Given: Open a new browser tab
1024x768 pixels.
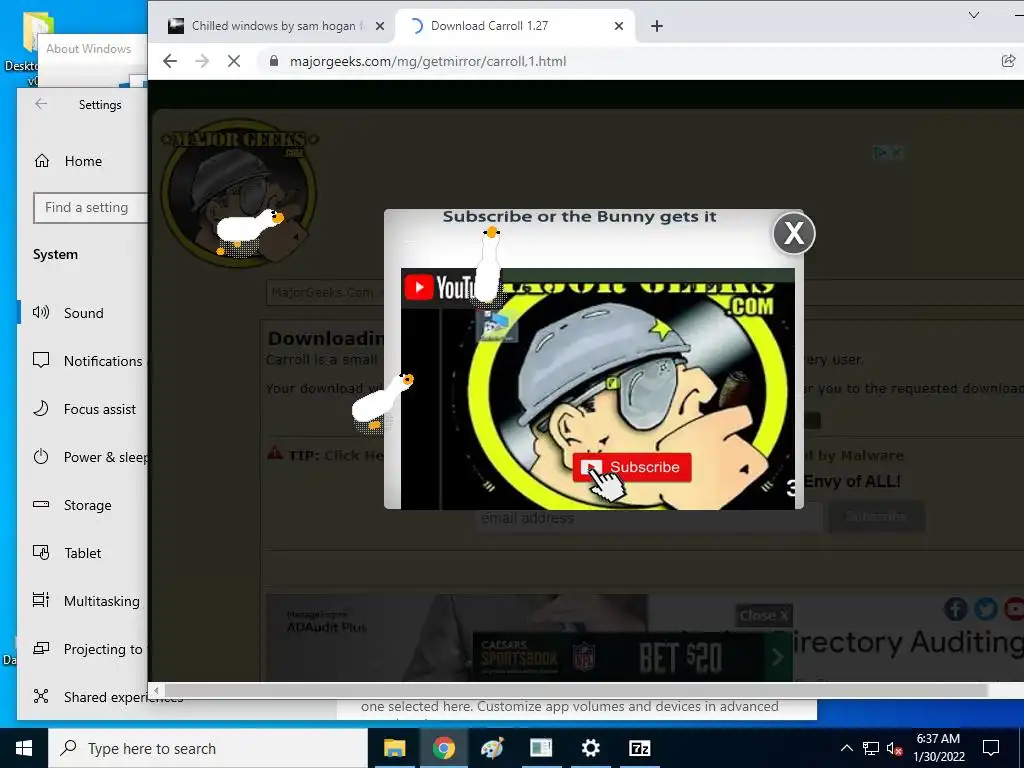Looking at the screenshot, I should pyautogui.click(x=657, y=26).
